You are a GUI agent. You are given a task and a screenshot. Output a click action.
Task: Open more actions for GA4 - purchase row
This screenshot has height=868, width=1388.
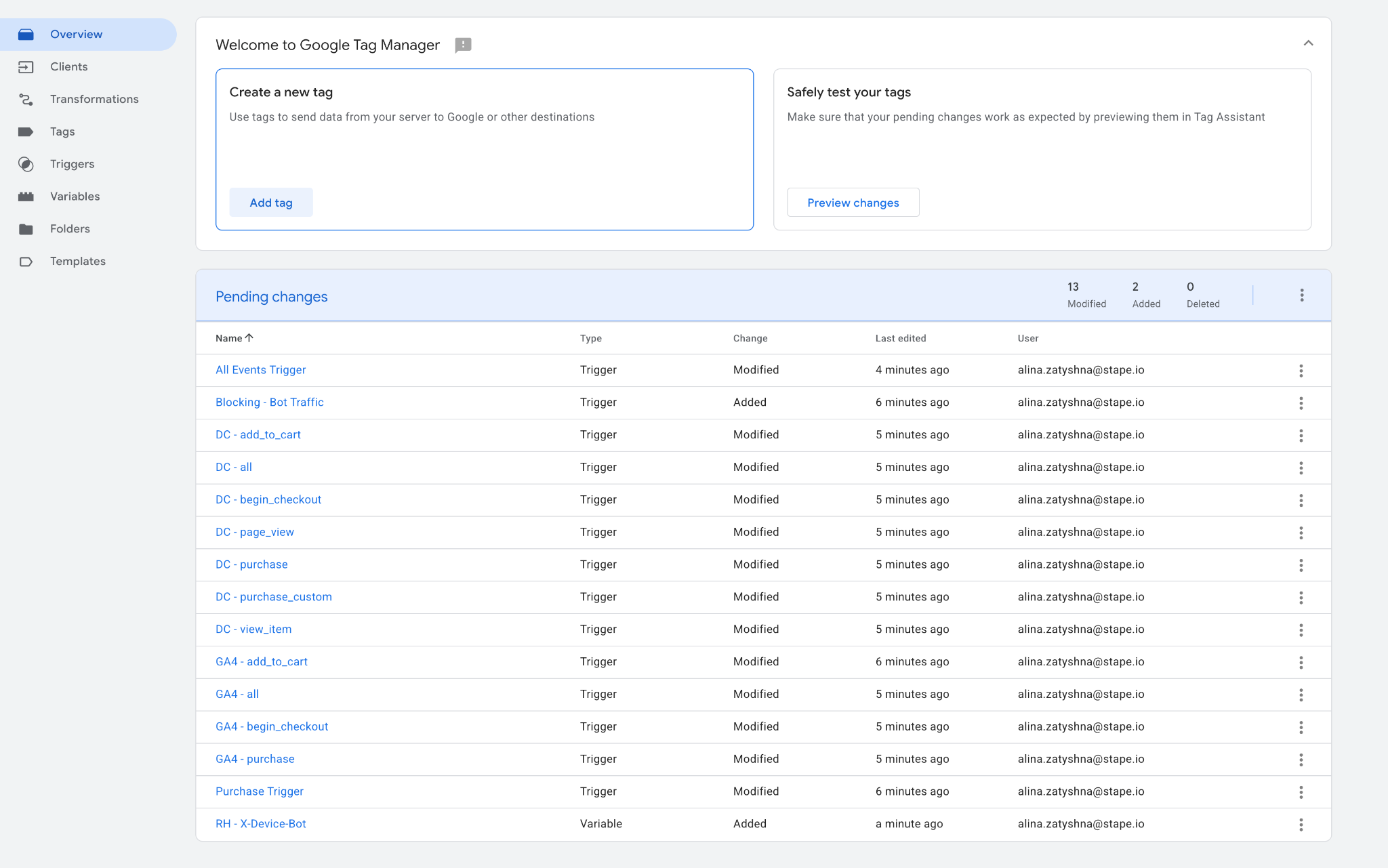tap(1301, 760)
